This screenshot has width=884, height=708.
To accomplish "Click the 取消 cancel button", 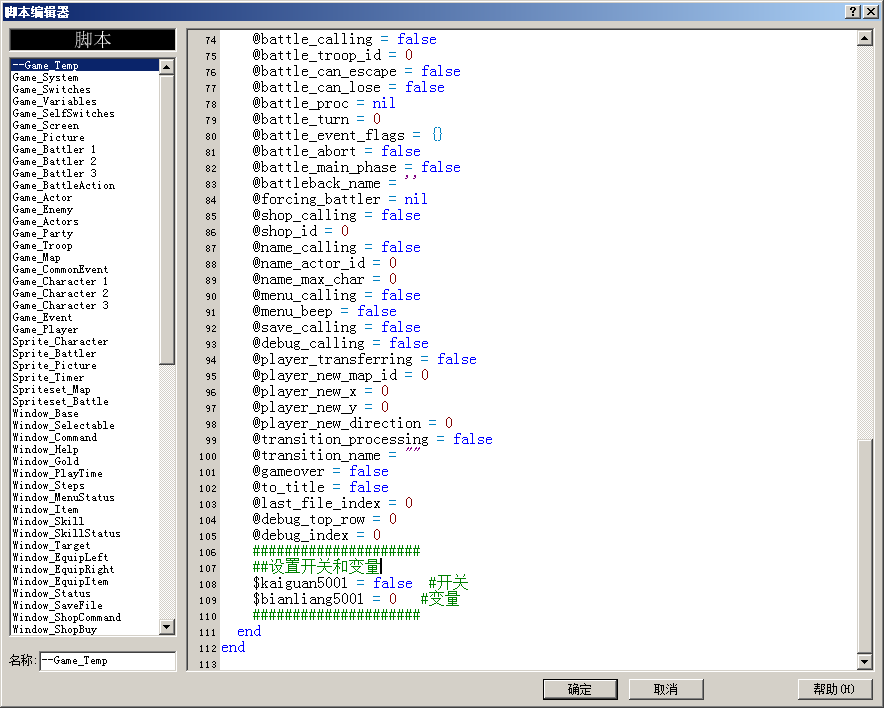I will pyautogui.click(x=666, y=689).
